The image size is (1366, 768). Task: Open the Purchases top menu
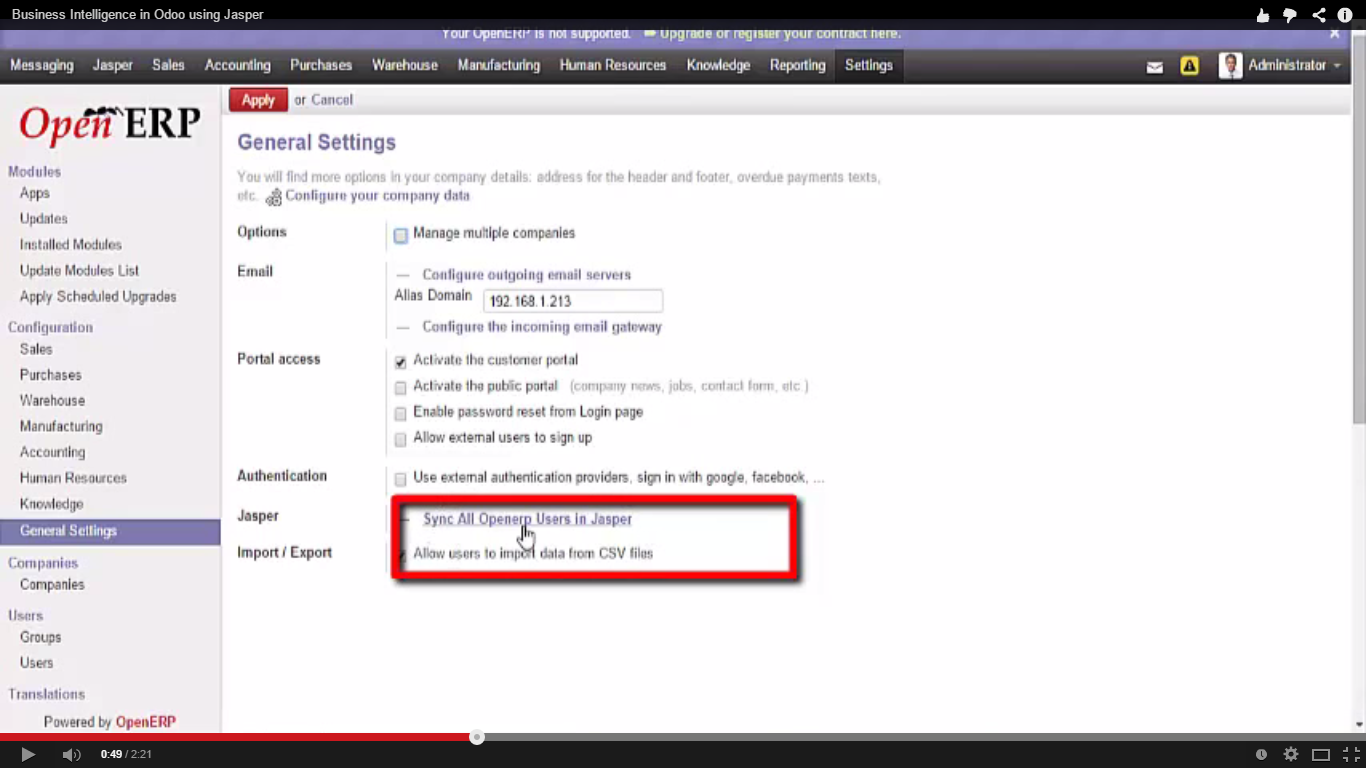321,65
